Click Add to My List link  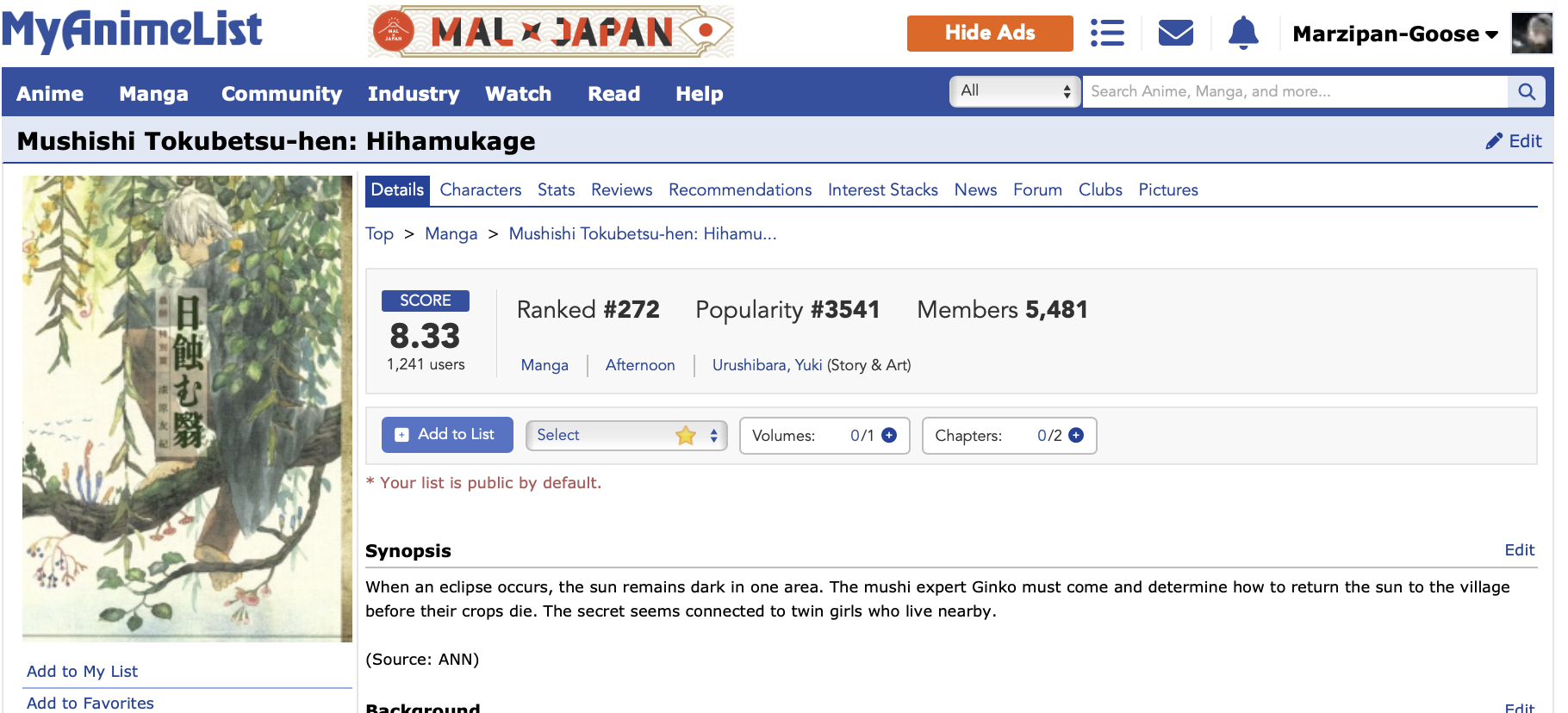click(x=82, y=672)
